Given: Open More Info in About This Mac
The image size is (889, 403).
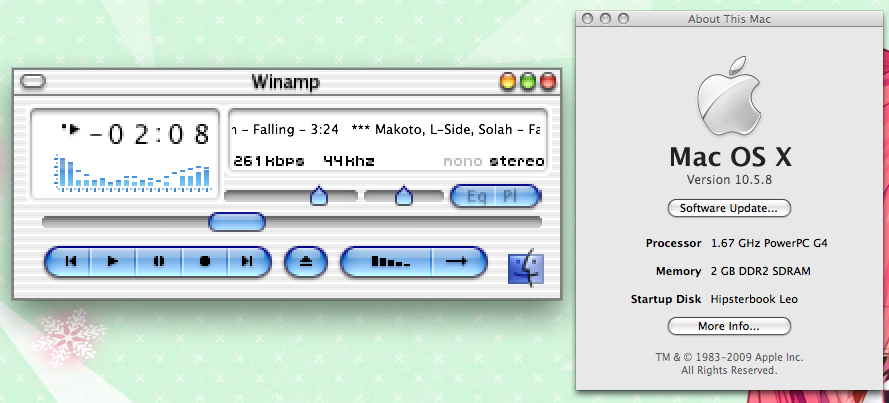Looking at the screenshot, I should (729, 326).
